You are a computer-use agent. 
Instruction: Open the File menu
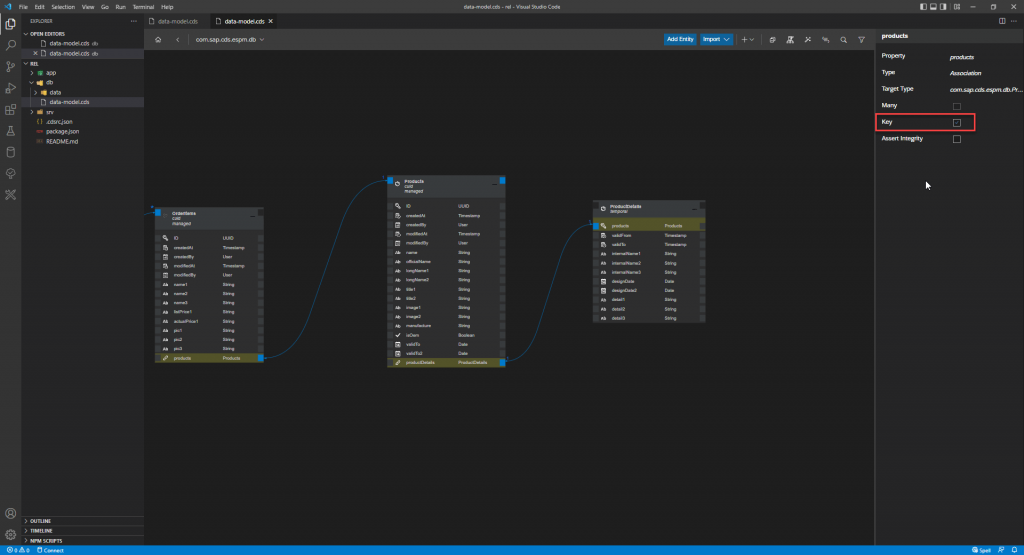(23, 7)
